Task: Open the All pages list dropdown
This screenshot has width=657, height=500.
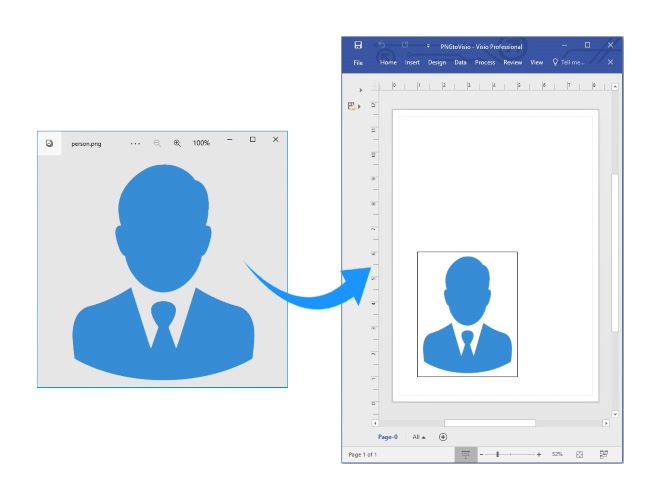Action: [421, 437]
